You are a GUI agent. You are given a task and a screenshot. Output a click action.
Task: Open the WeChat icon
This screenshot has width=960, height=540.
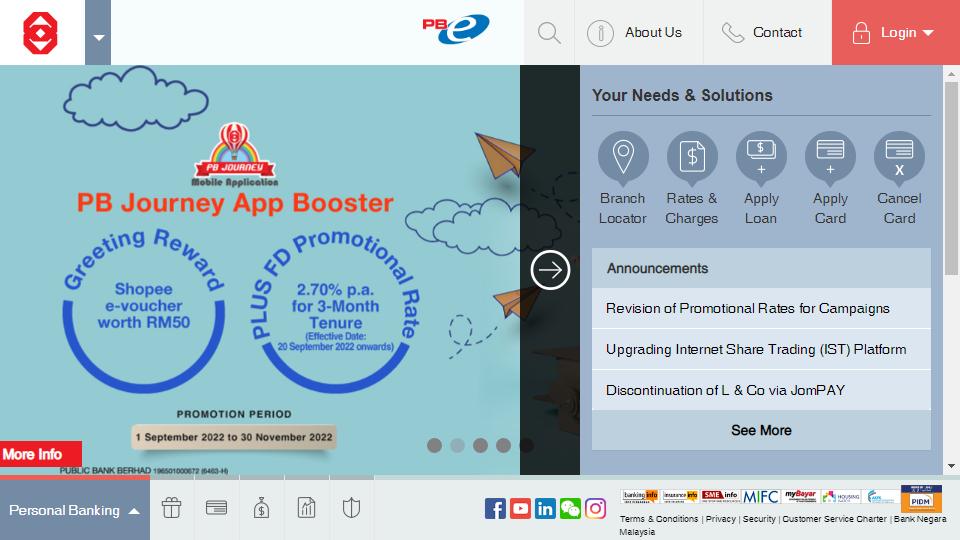click(x=570, y=509)
